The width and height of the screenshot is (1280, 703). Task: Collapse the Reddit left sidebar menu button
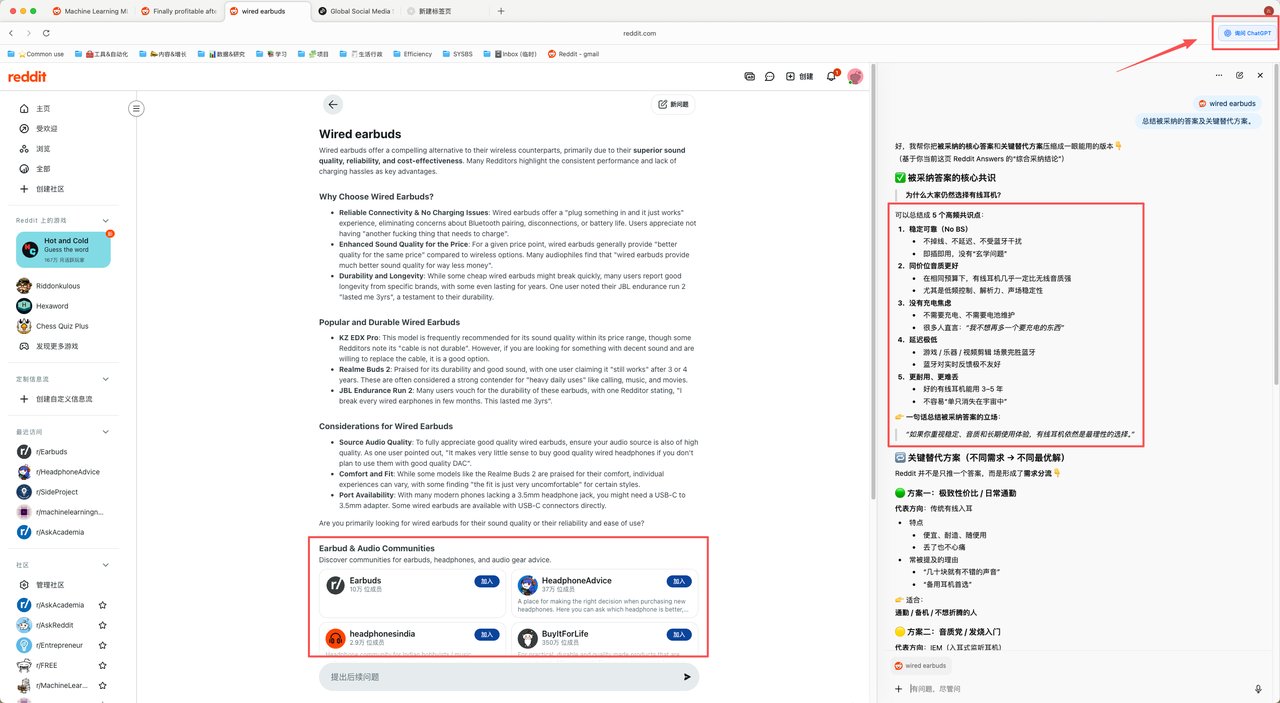click(x=137, y=108)
